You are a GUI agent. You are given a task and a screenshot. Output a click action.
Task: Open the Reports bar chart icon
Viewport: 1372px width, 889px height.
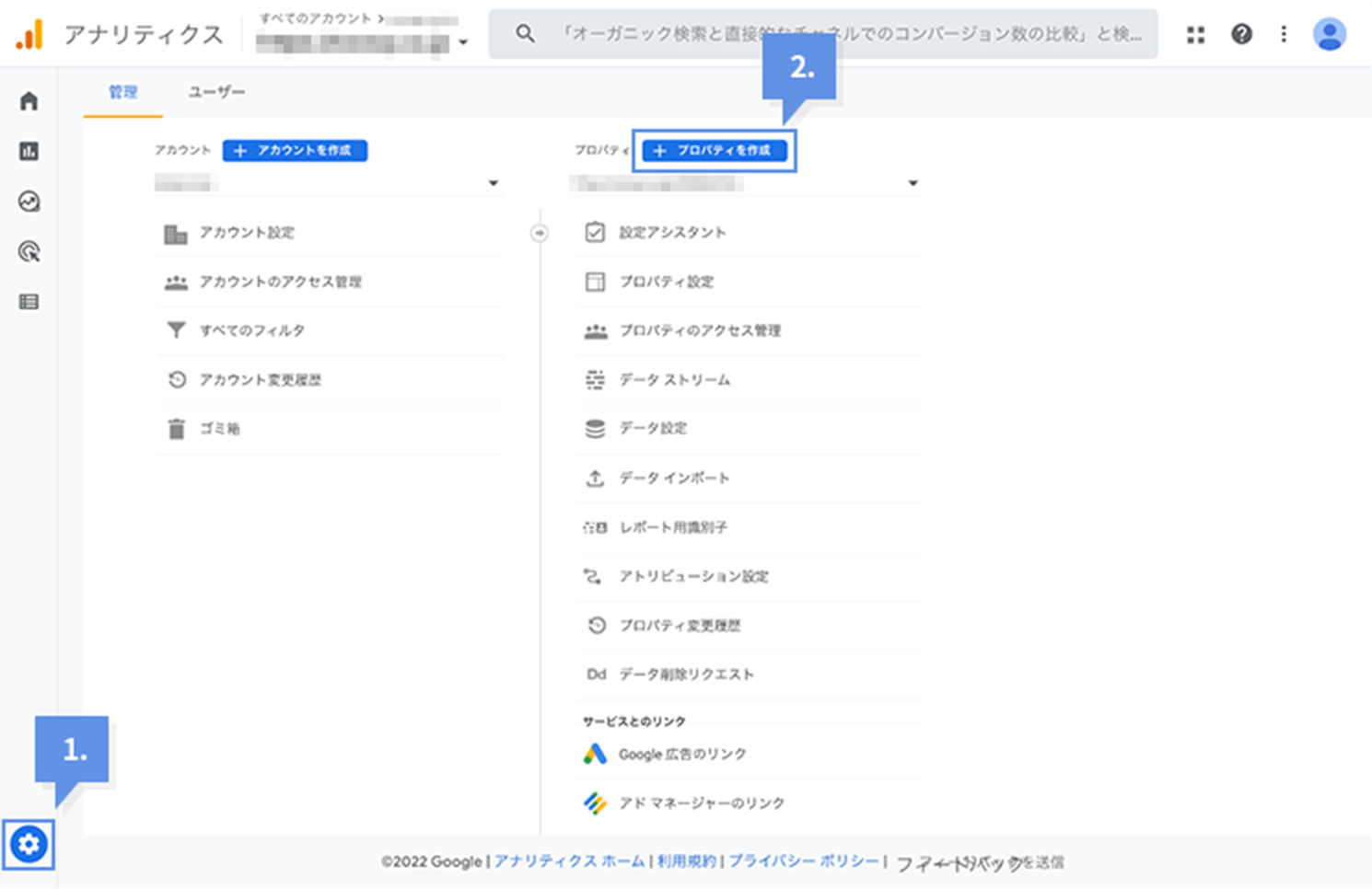[x=29, y=151]
